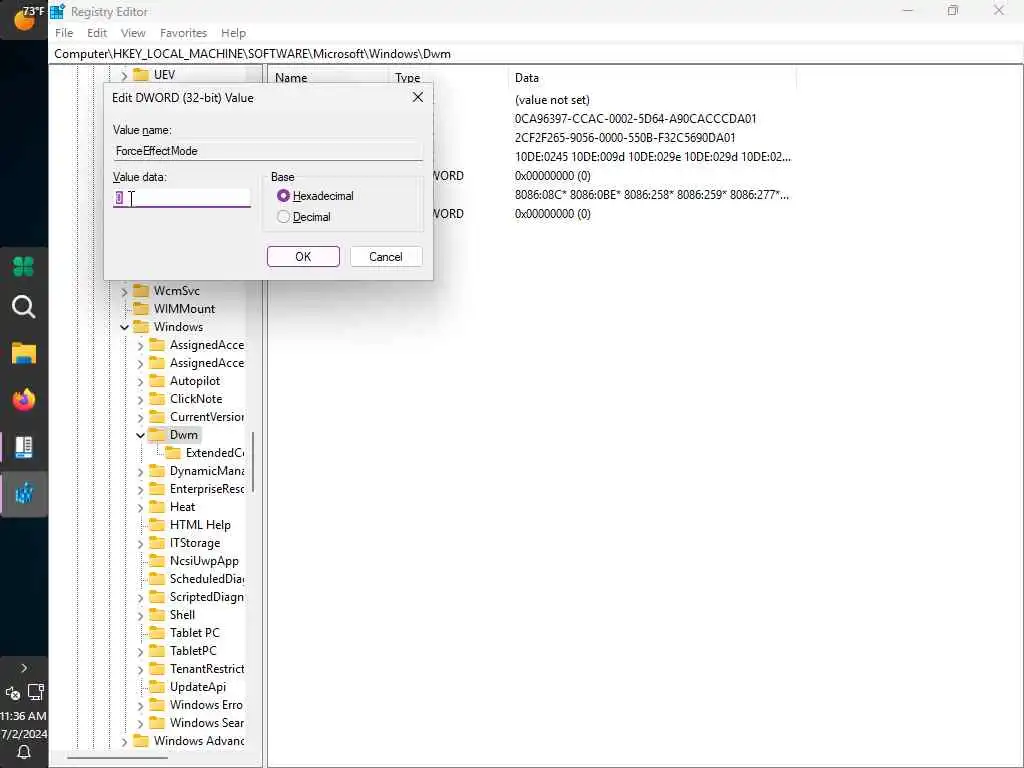Open taskbar Search icon
1024x768 pixels.
click(x=24, y=307)
